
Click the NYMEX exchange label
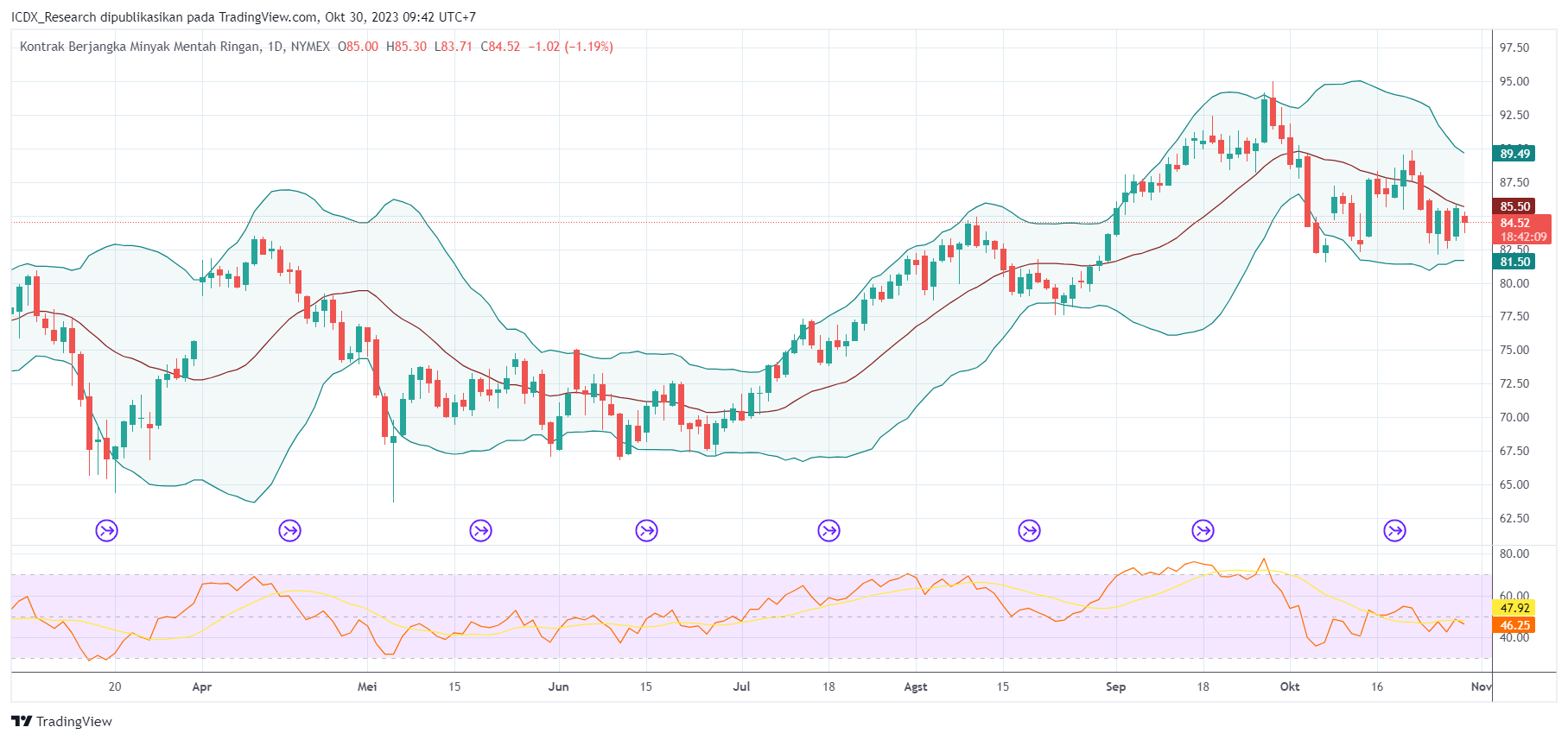pos(310,47)
